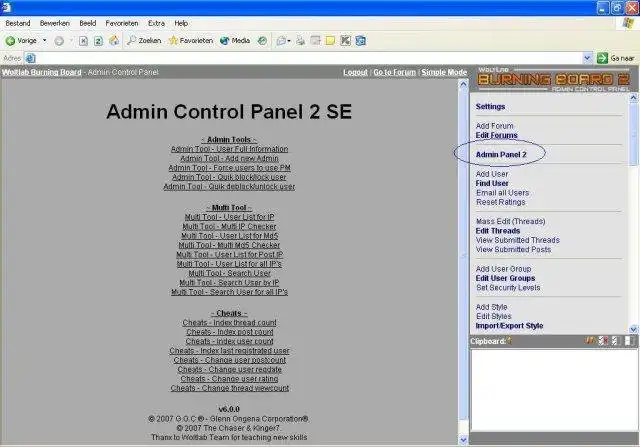Click the green Ga naar go button
Viewport: 640px width, 447px height.
[x=616, y=58]
